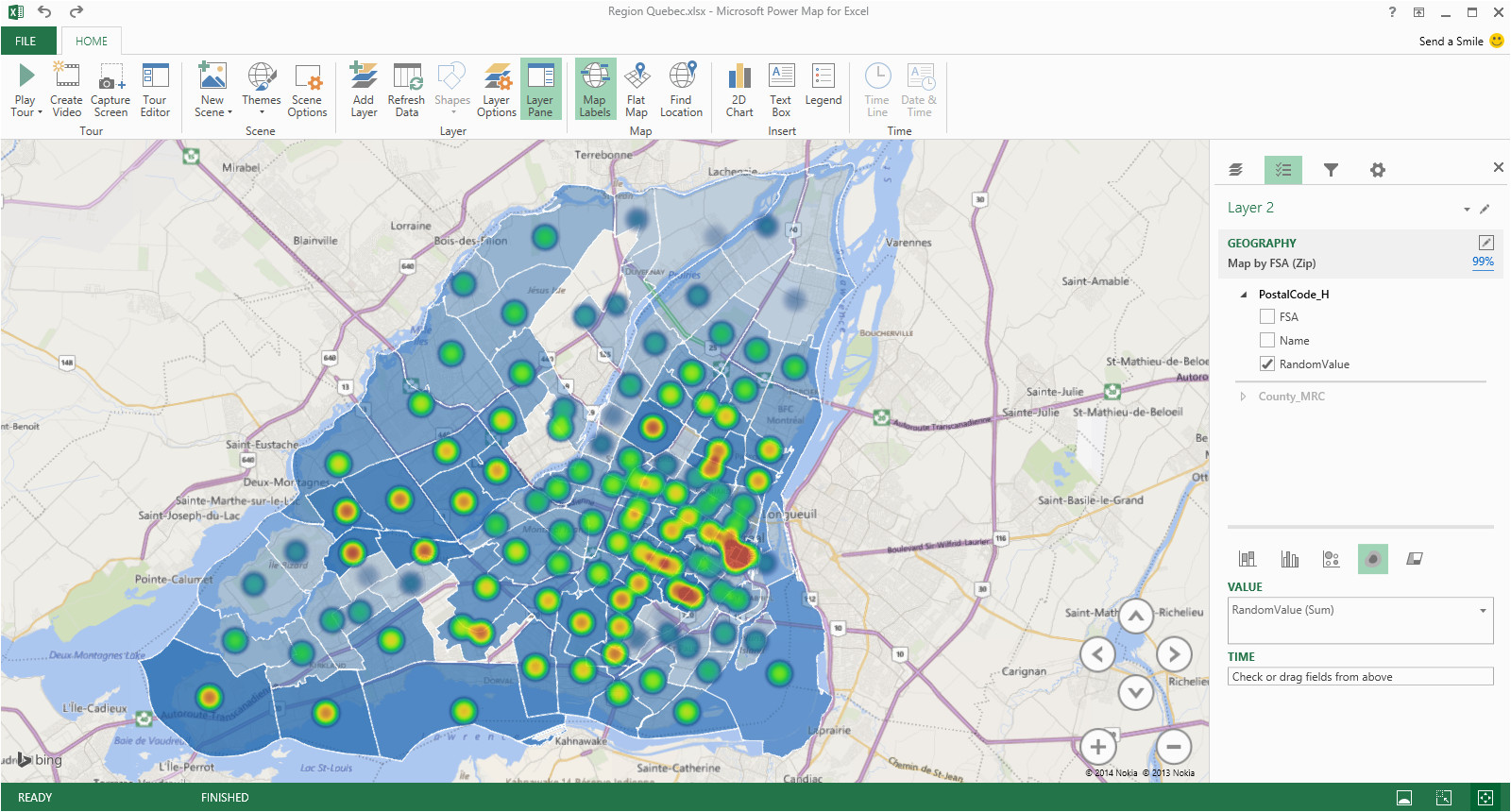Close the Layer Pane

click(x=1498, y=167)
